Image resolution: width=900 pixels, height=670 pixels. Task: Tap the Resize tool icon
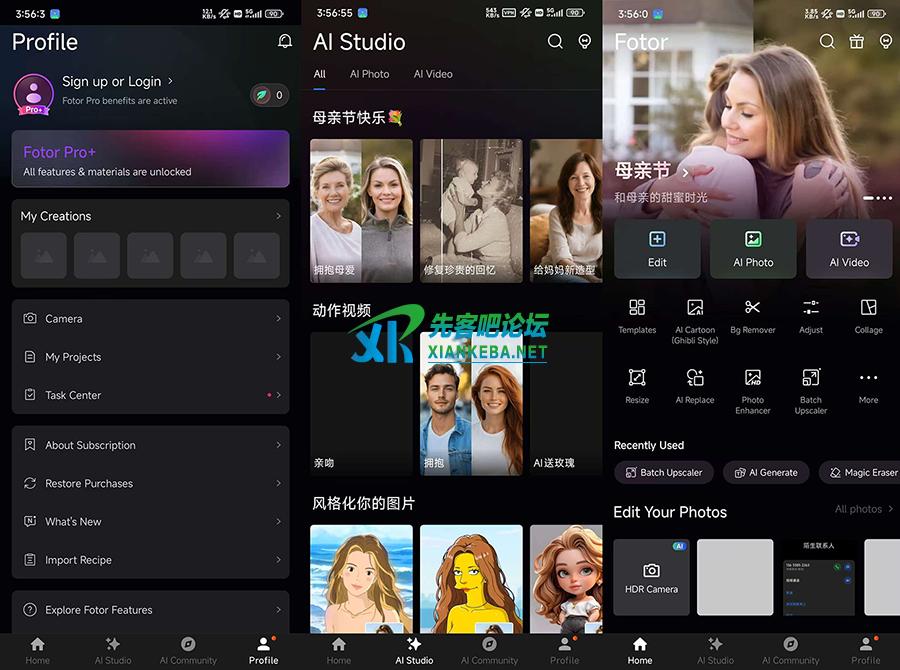pos(637,378)
